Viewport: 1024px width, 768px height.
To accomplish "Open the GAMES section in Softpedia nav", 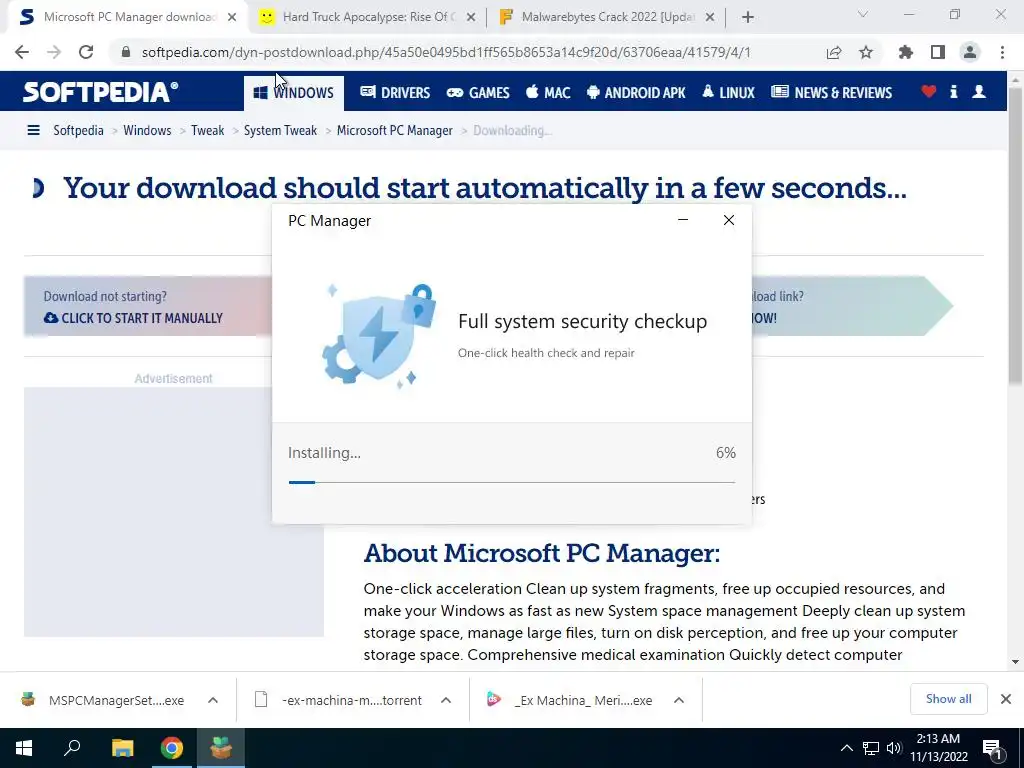I will click(x=478, y=93).
